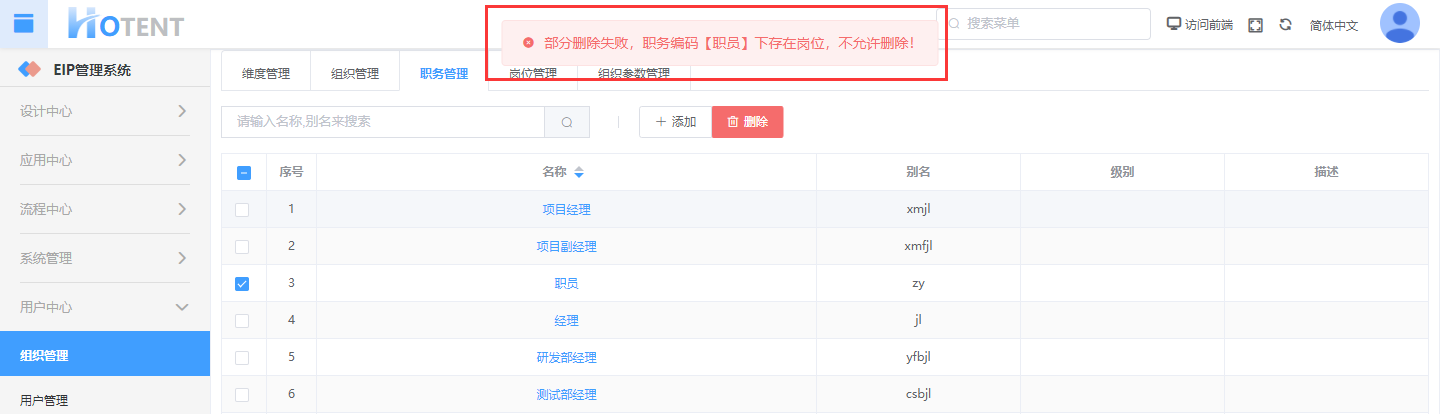Viewport: 1440px width, 414px height.
Task: Check the checkbox for 测试部经理 row
Action: [x=242, y=395]
